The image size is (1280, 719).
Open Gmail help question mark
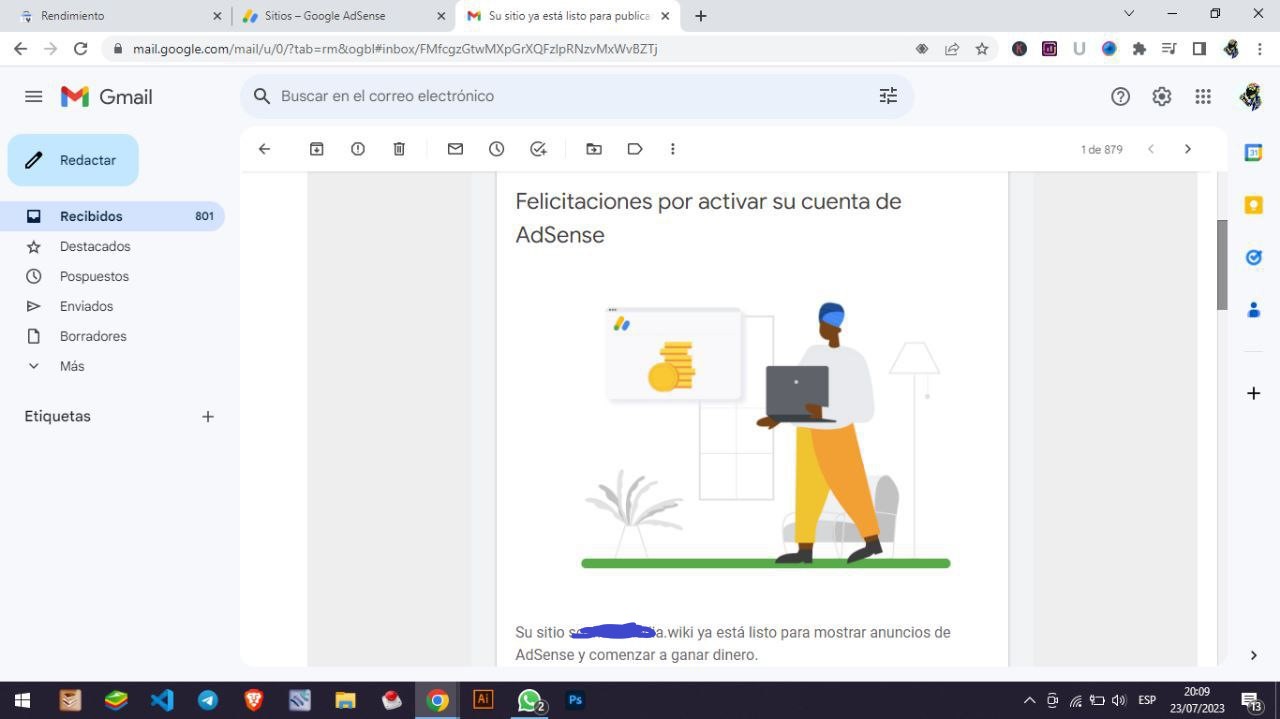point(1120,96)
